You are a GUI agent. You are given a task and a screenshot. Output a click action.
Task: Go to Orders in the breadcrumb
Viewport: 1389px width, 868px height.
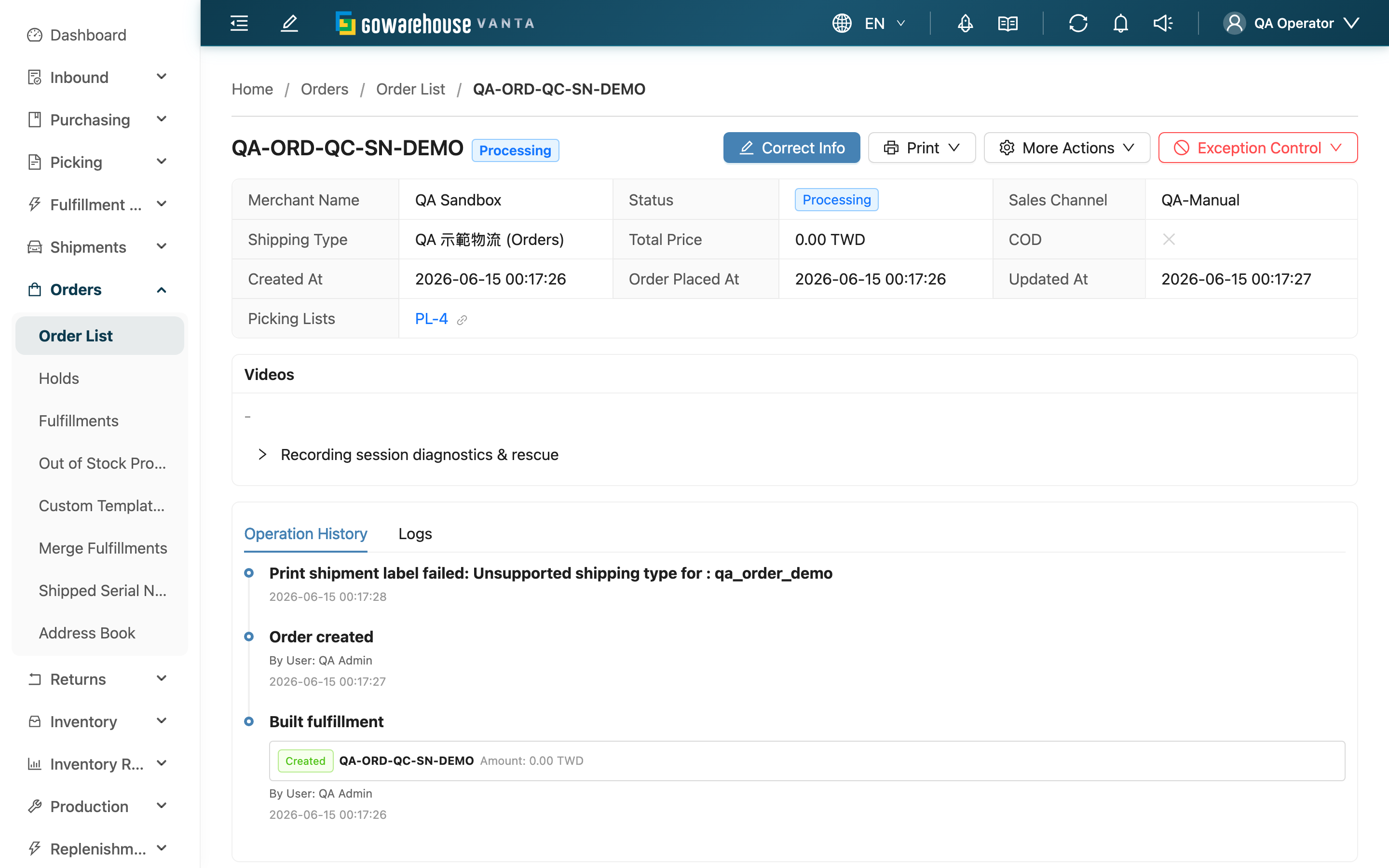tap(324, 89)
